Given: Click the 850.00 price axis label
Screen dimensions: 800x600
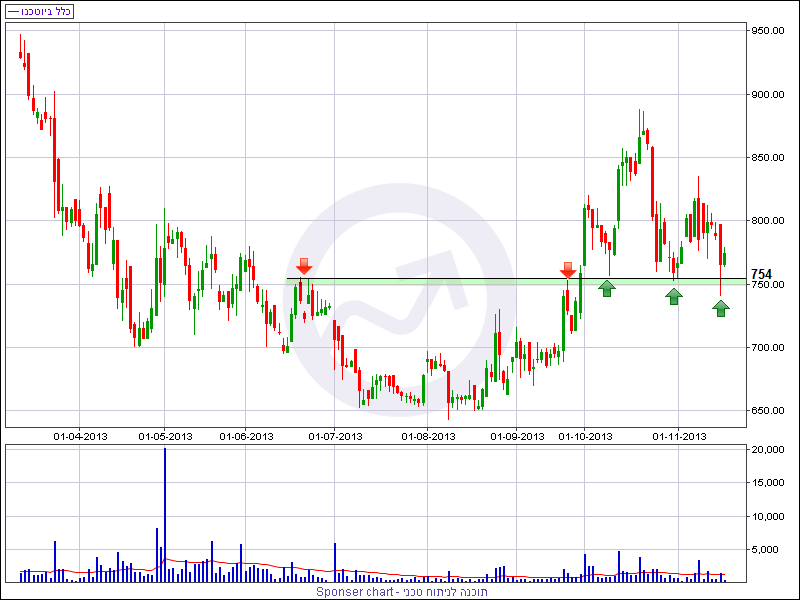Looking at the screenshot, I should [x=767, y=158].
